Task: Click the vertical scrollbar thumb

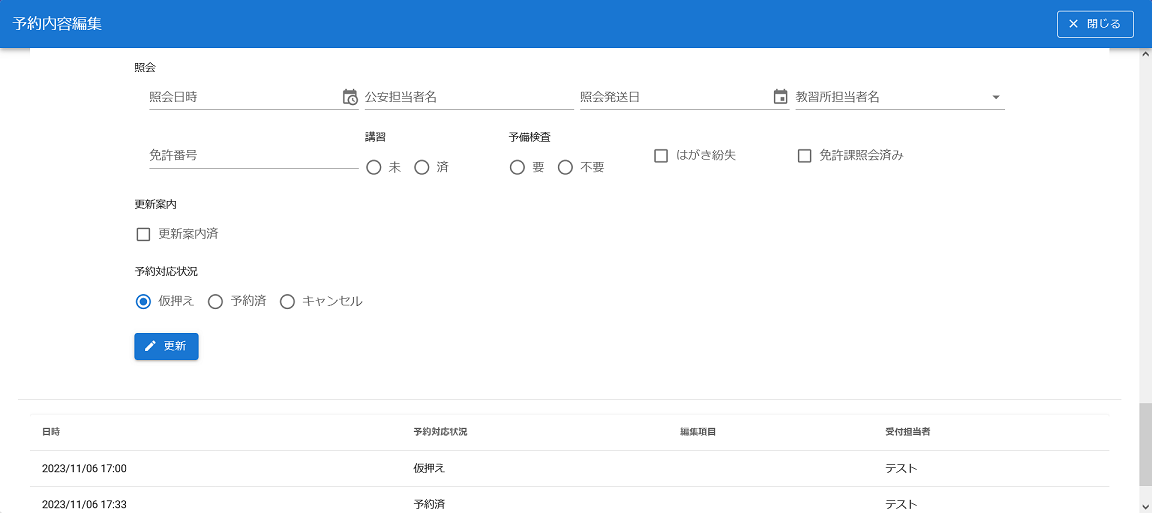Action: [1145, 444]
